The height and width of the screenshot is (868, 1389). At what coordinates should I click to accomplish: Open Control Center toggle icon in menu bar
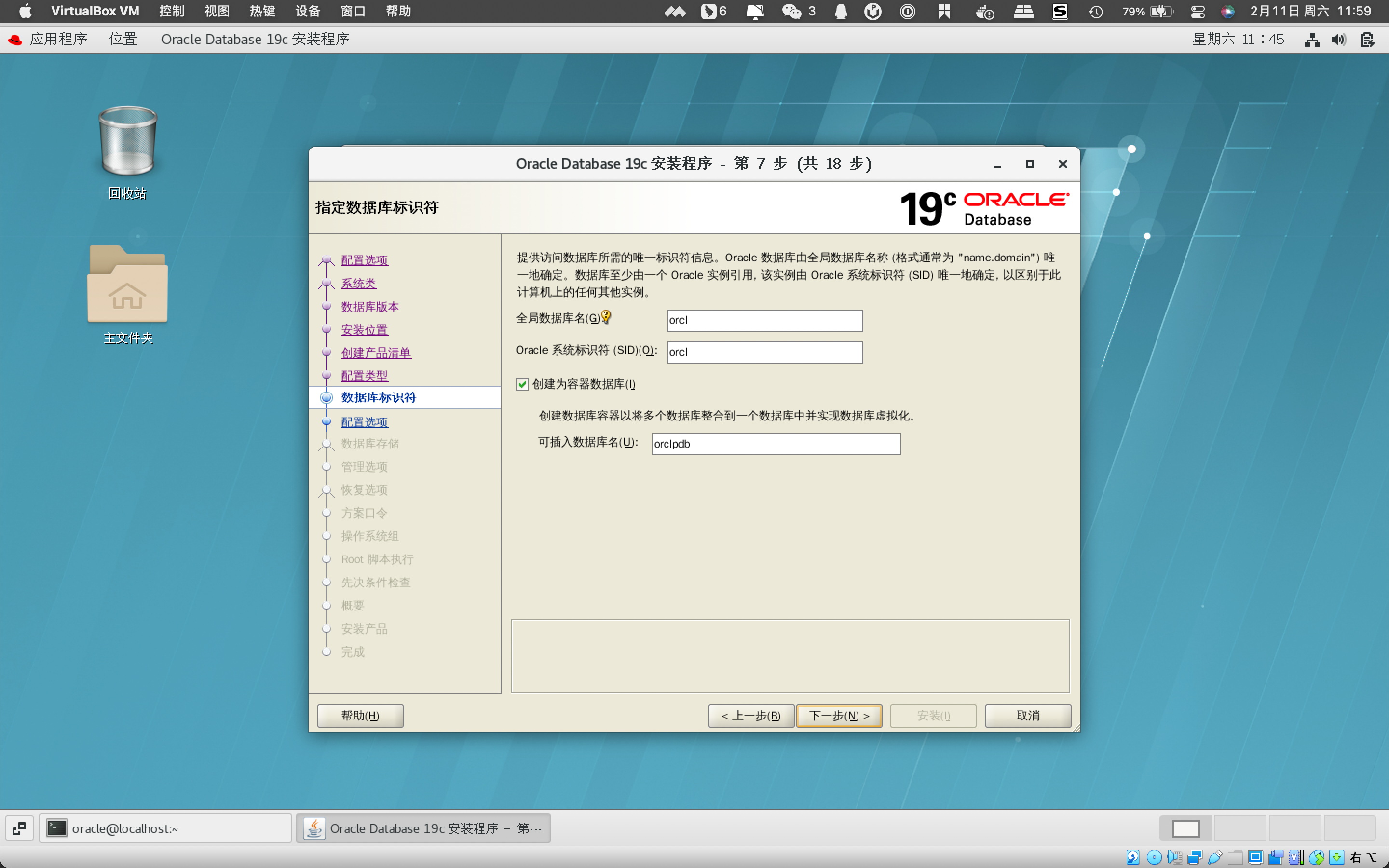pyautogui.click(x=1198, y=11)
